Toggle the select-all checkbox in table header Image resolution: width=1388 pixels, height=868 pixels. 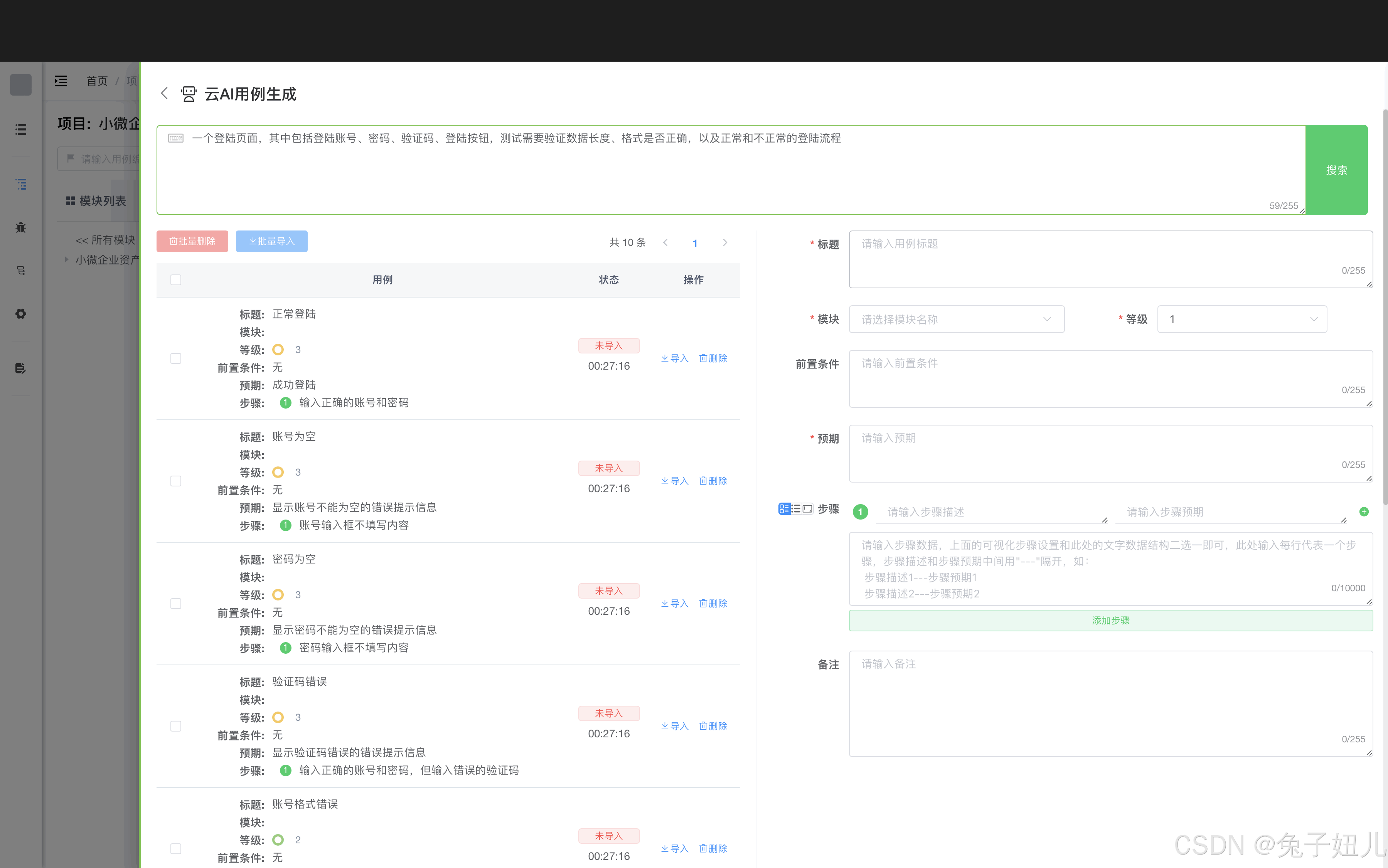click(176, 279)
